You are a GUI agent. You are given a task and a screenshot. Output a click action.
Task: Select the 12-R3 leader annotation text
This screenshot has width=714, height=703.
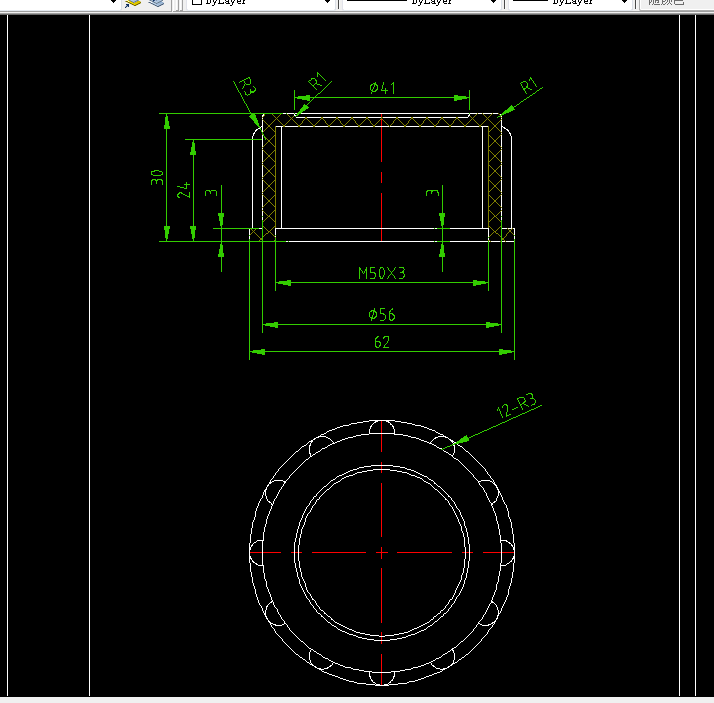pyautogui.click(x=517, y=405)
